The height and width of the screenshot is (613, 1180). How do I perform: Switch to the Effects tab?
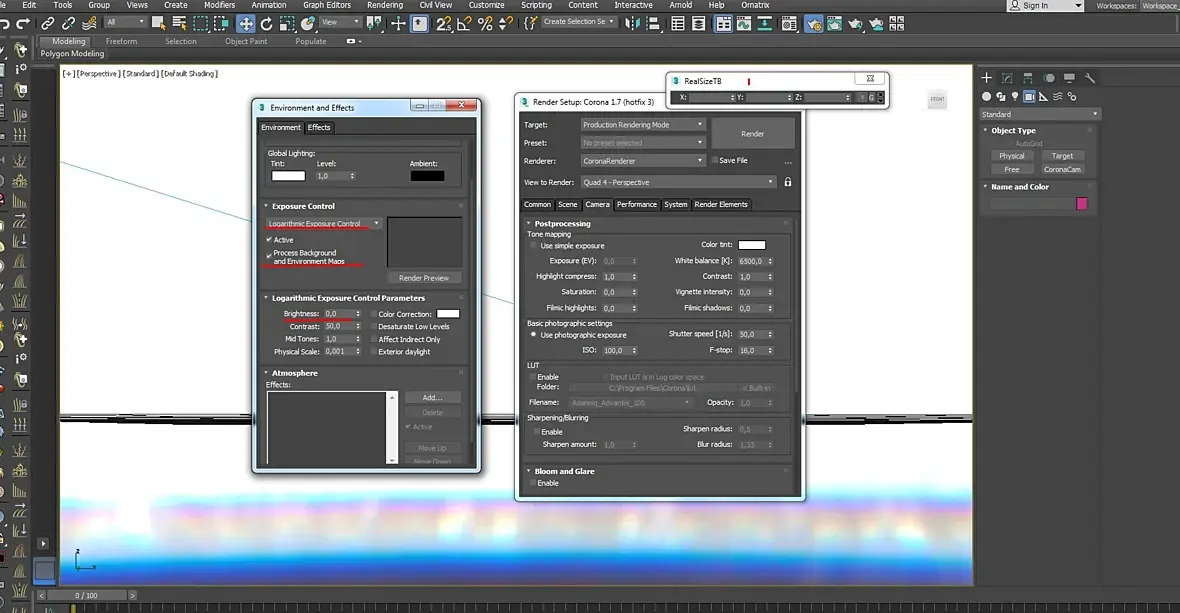(319, 127)
